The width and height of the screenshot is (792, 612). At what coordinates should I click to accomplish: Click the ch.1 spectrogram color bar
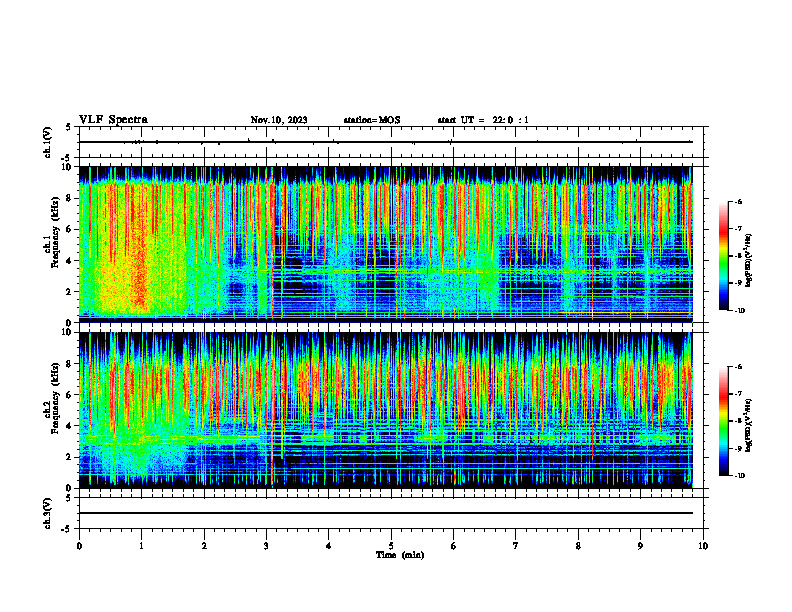tap(724, 256)
